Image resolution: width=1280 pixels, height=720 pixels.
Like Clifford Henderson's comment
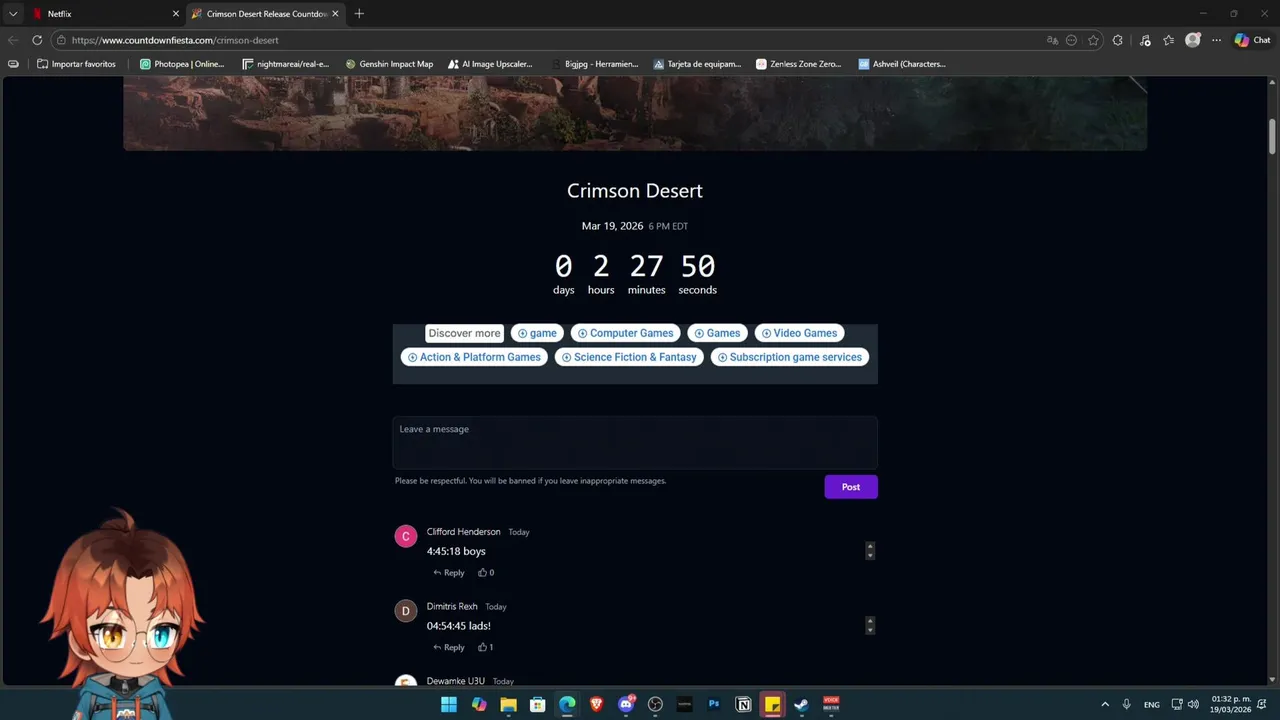click(x=486, y=573)
